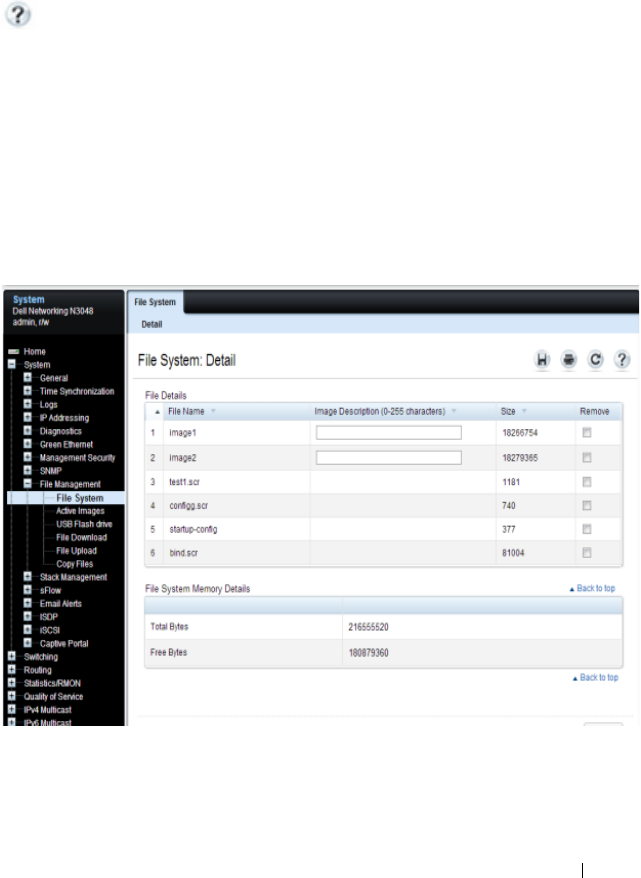Expand the Routing tree node
641x878 pixels.
pos(12,669)
